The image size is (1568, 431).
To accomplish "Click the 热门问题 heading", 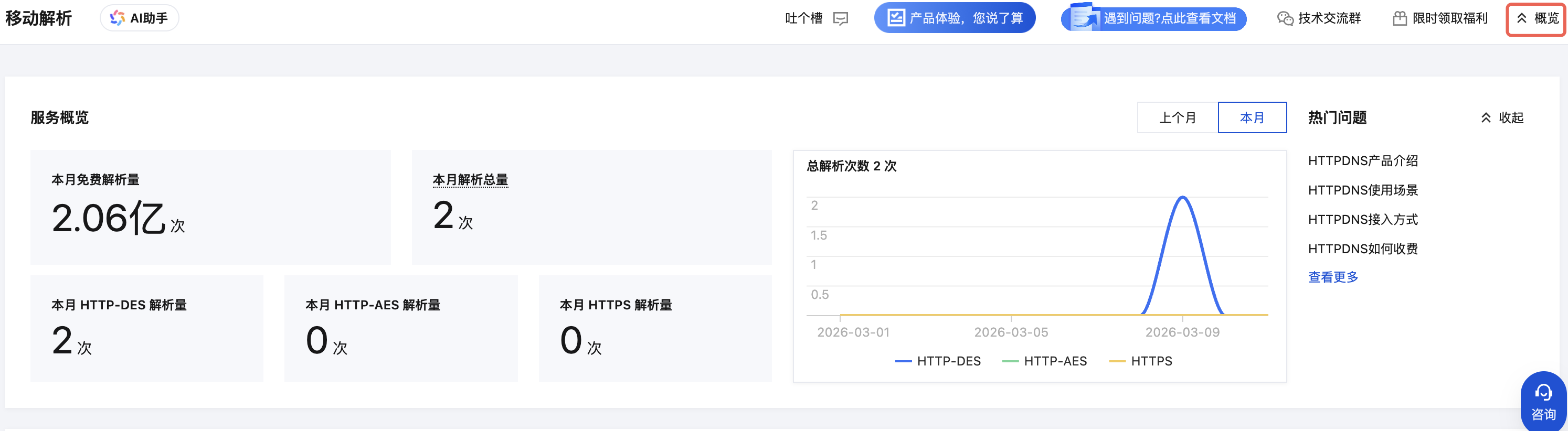I will pyautogui.click(x=1337, y=117).
